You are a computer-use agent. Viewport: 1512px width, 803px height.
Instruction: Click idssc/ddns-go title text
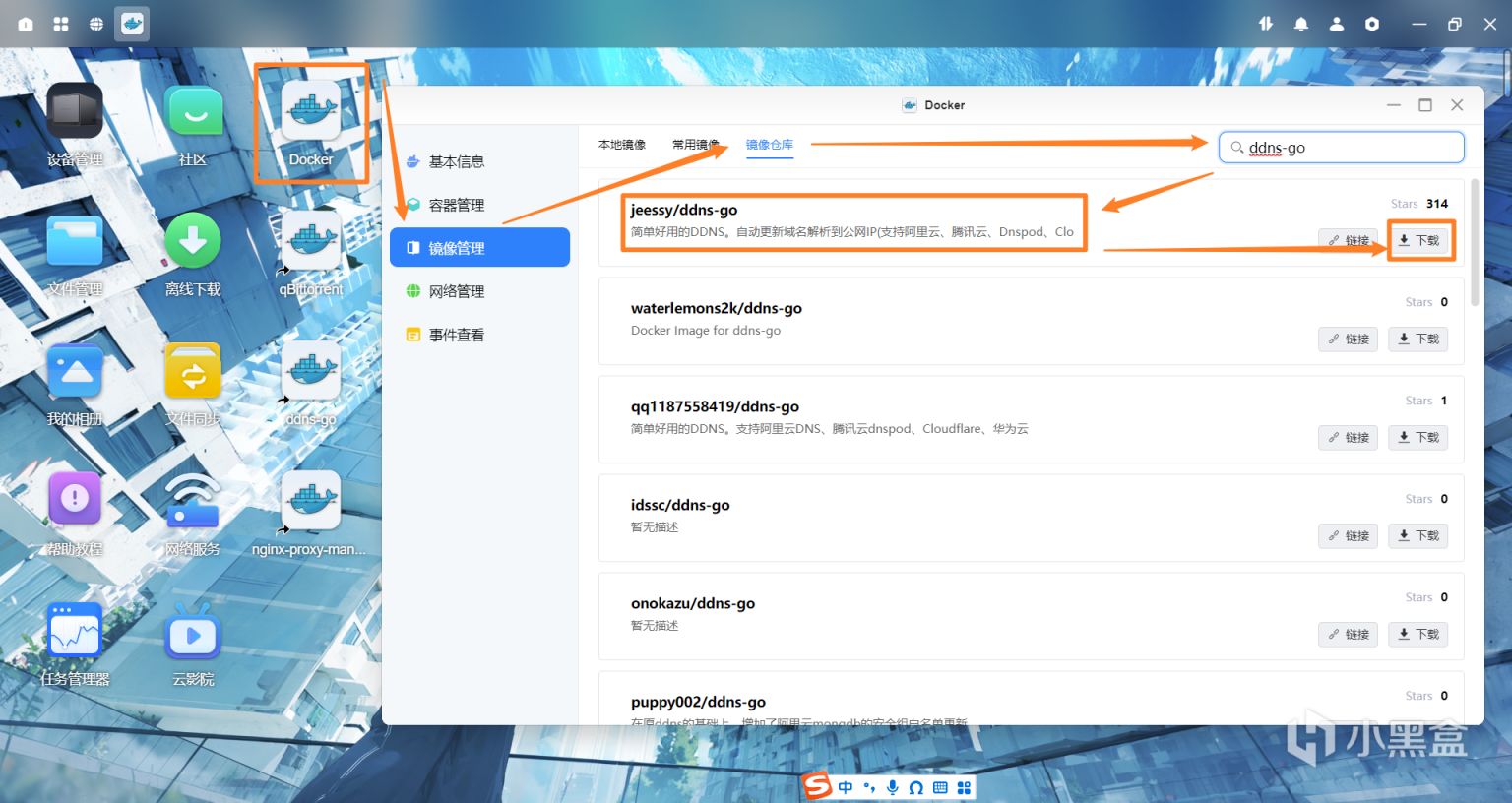(x=680, y=505)
